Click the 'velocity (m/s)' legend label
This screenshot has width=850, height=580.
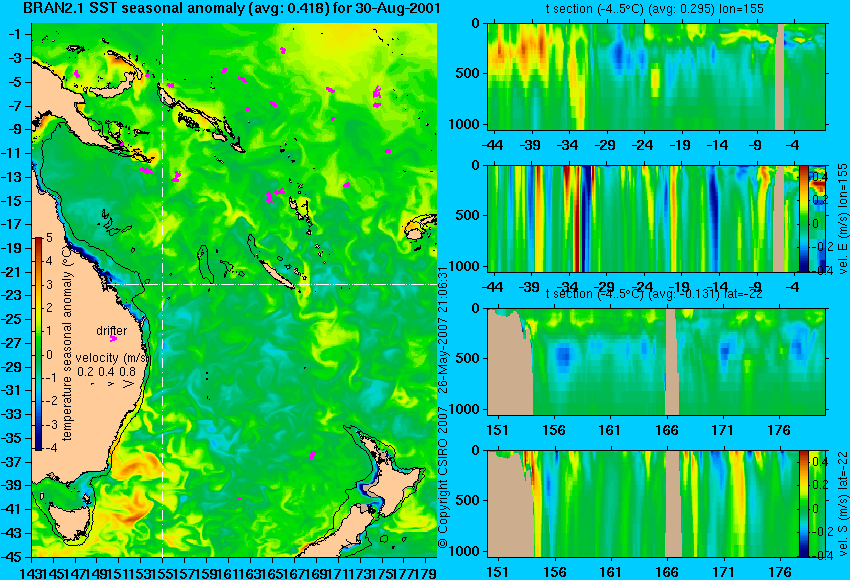[113, 358]
